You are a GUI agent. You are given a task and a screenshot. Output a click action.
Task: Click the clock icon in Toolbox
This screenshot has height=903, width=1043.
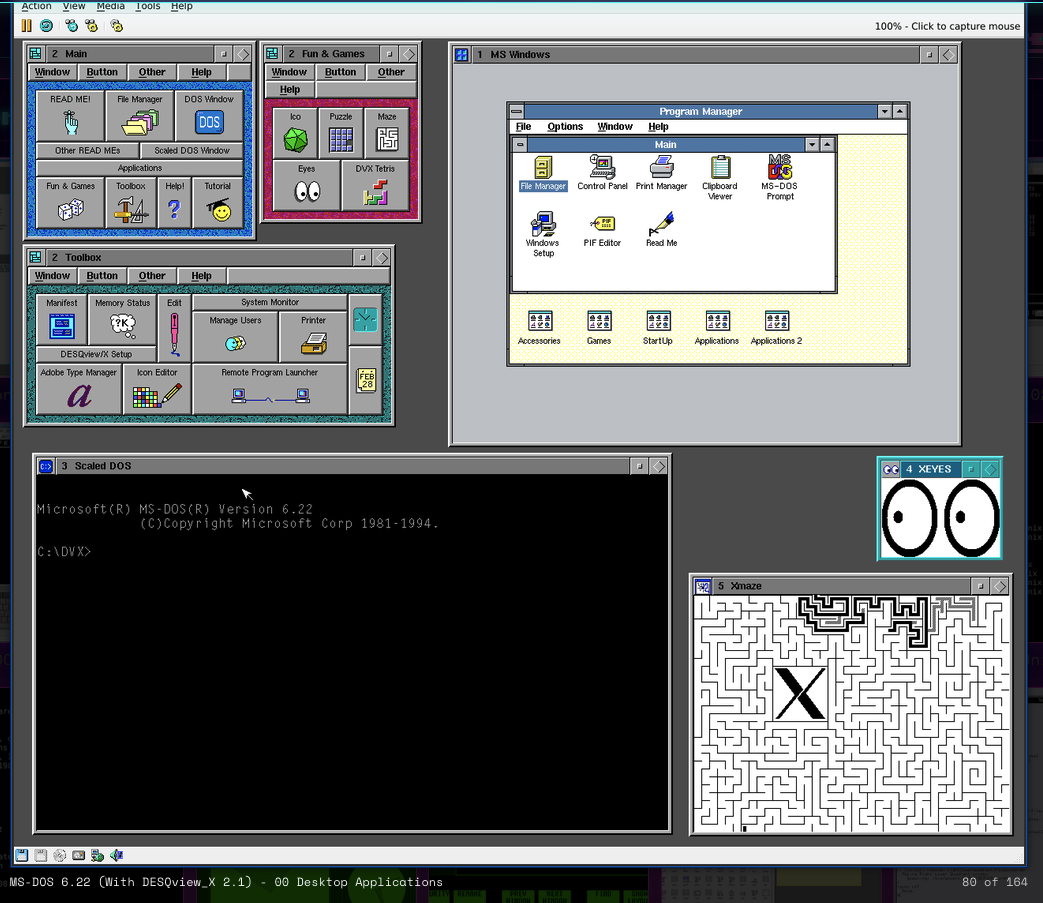365,320
